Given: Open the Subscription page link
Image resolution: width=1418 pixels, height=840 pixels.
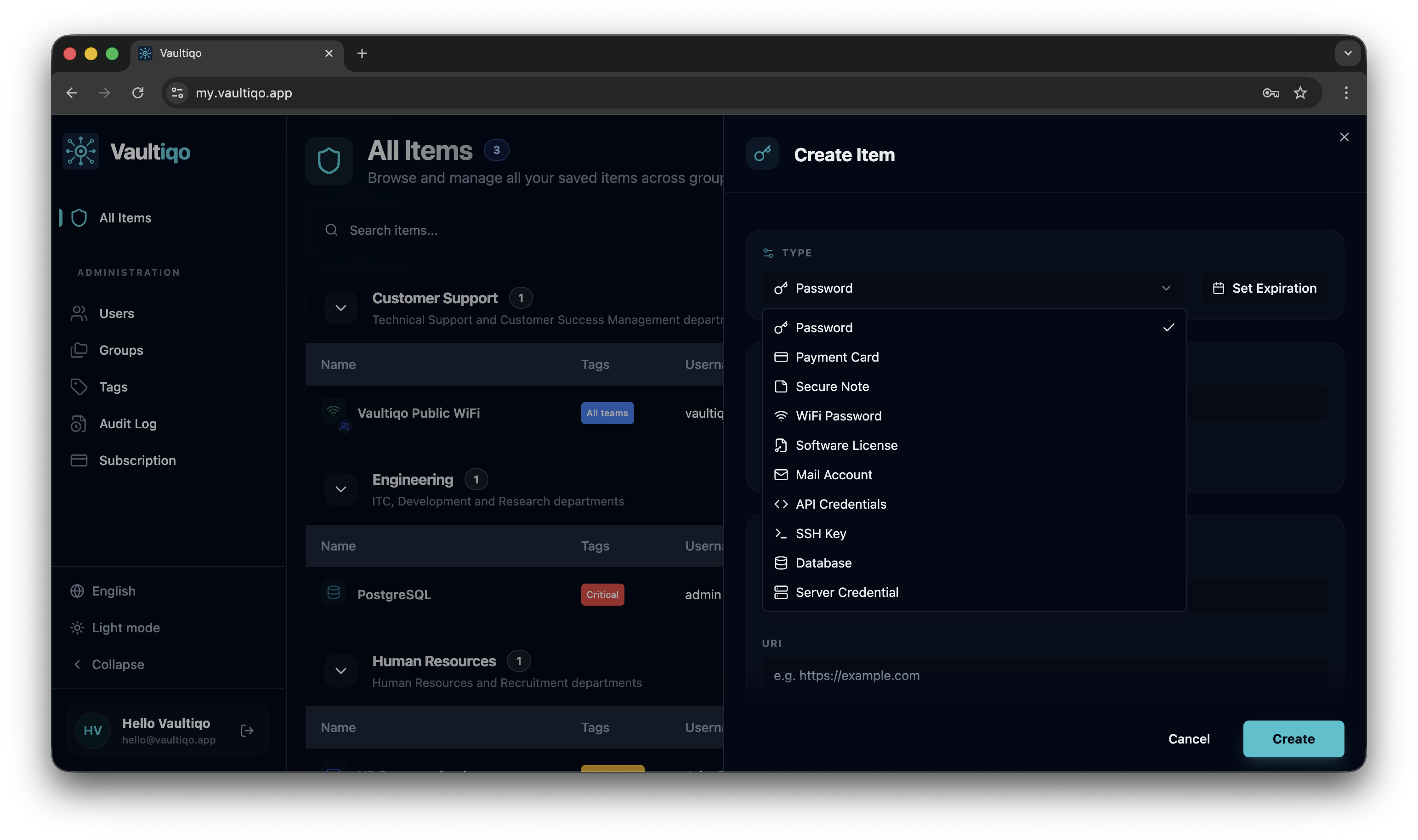Looking at the screenshot, I should coord(137,461).
